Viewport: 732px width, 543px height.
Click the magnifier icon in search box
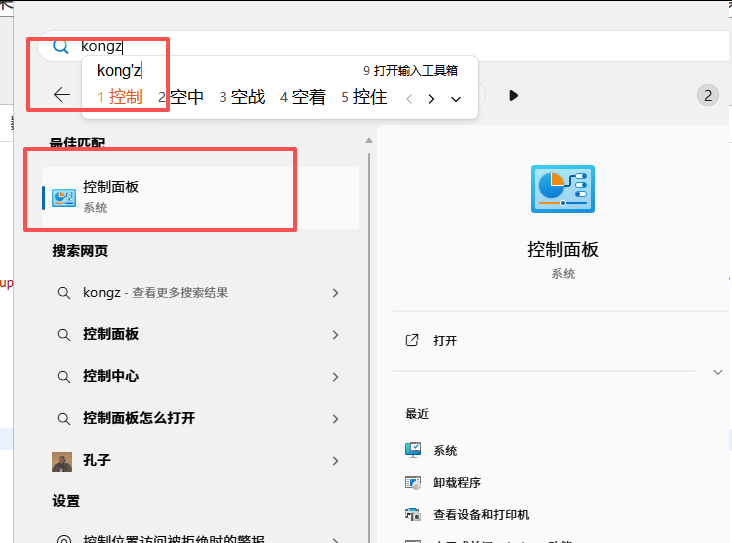point(61,46)
